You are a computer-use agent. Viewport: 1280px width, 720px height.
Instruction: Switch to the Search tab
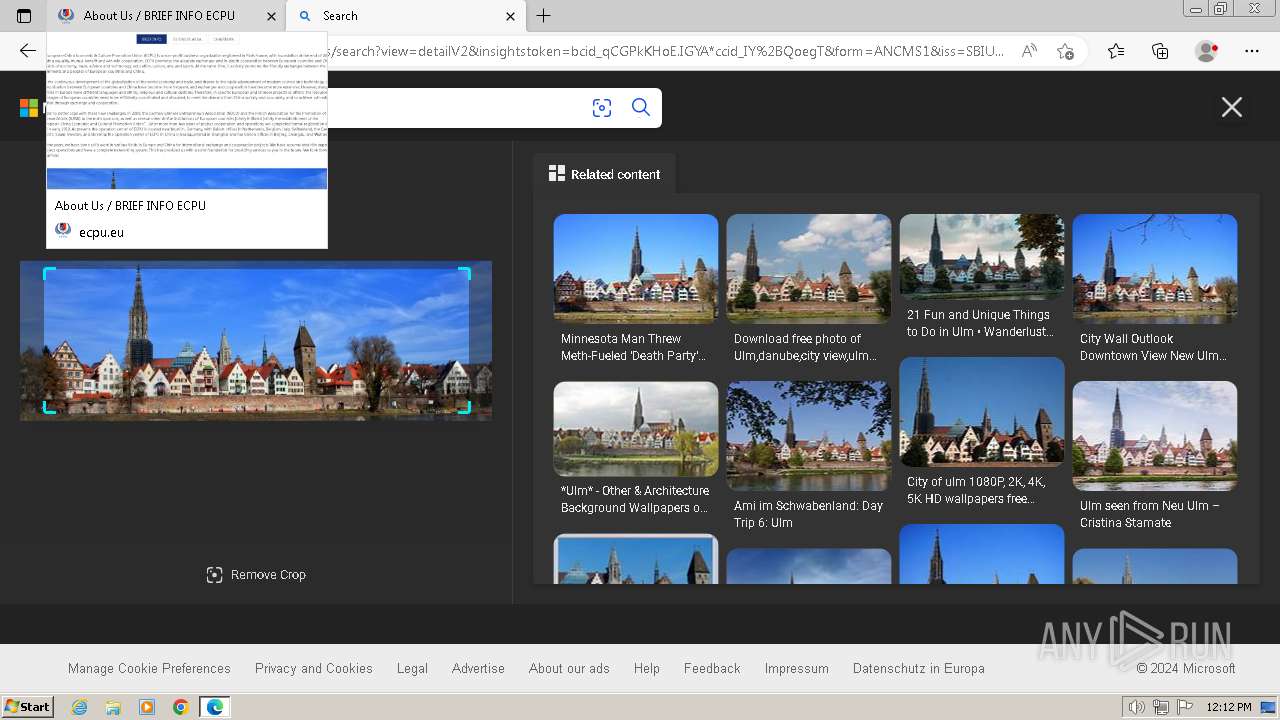click(x=405, y=16)
